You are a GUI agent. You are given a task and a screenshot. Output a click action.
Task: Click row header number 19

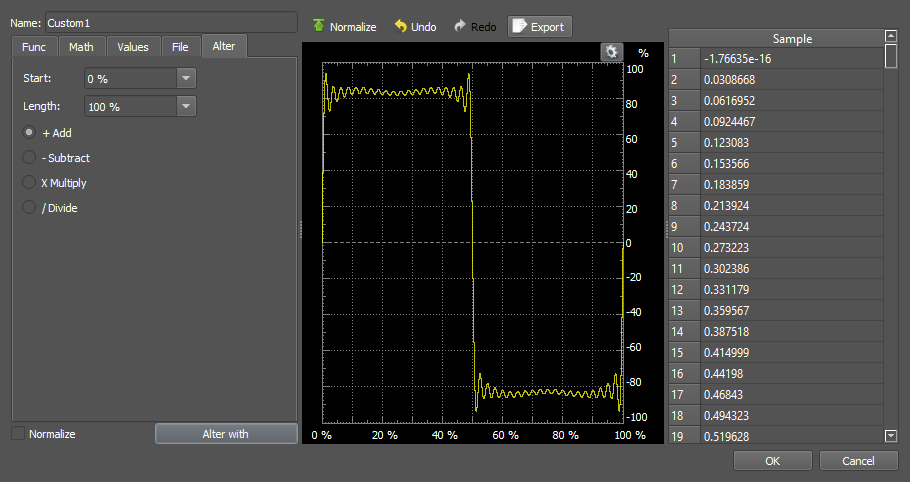pos(684,436)
